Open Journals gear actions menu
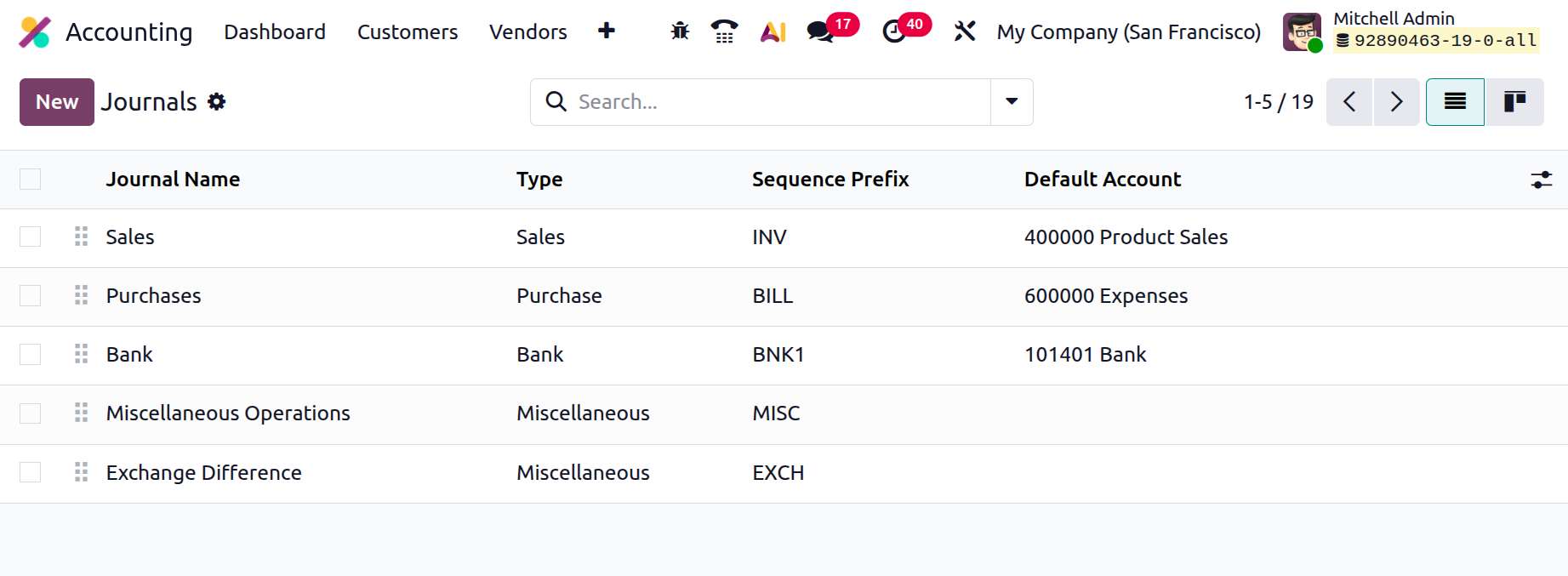1568x576 pixels. click(217, 102)
